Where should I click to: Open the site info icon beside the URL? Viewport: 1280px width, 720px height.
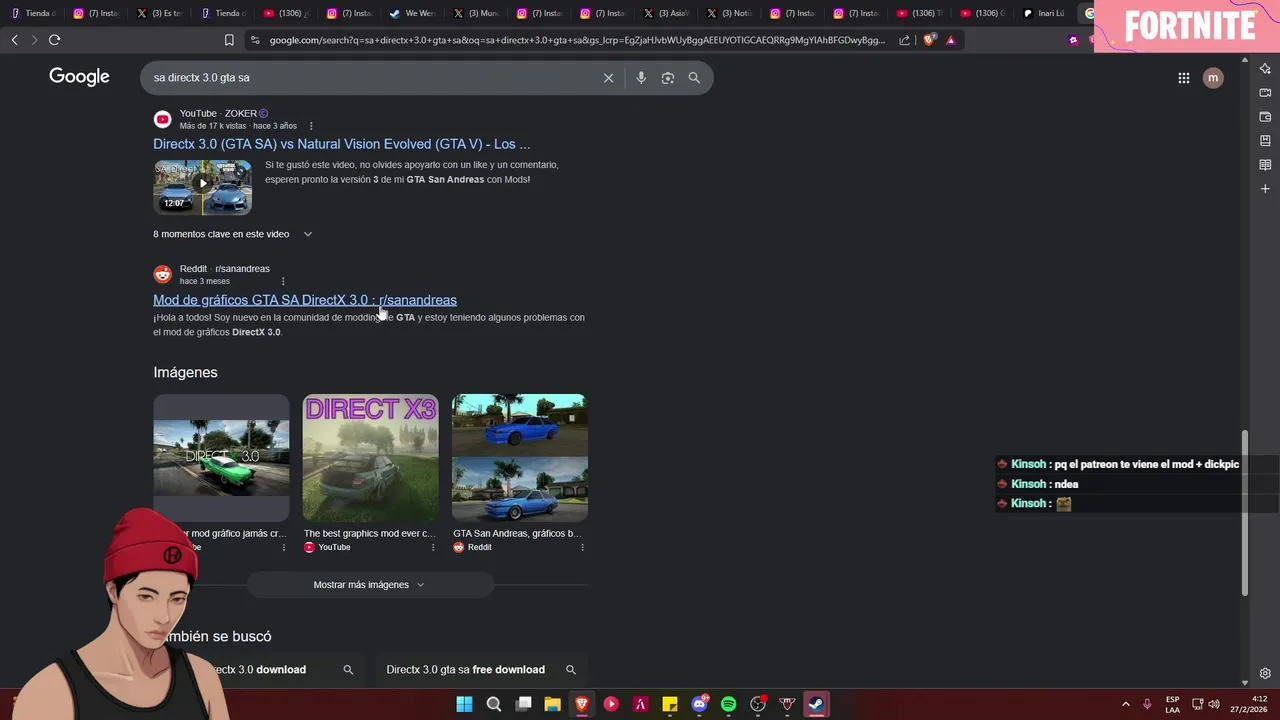pyautogui.click(x=255, y=40)
